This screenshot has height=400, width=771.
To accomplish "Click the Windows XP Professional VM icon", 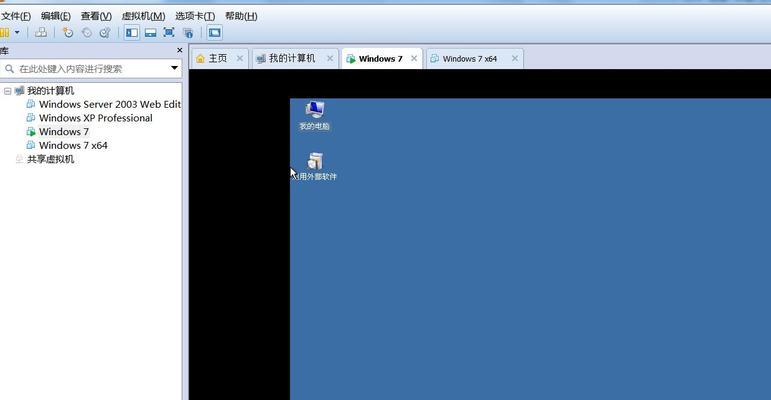I will [30, 118].
